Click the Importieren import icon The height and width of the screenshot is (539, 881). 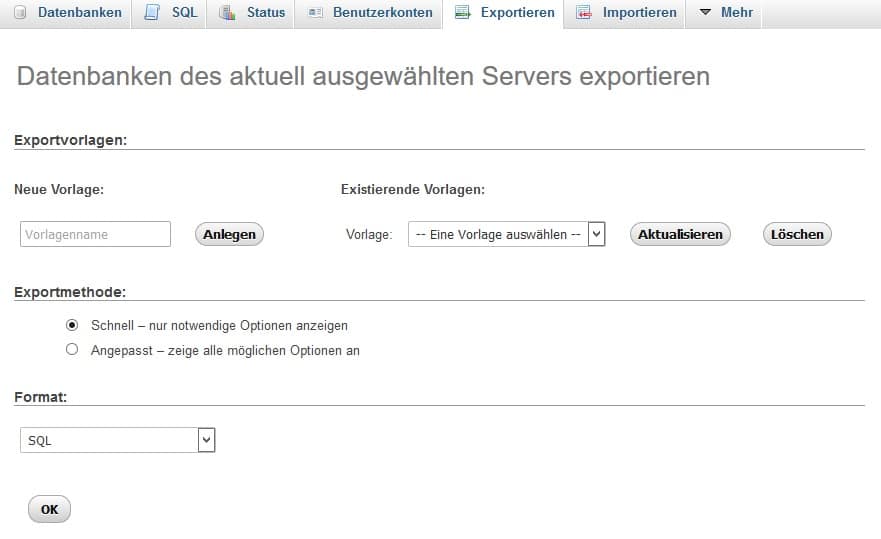pos(584,13)
